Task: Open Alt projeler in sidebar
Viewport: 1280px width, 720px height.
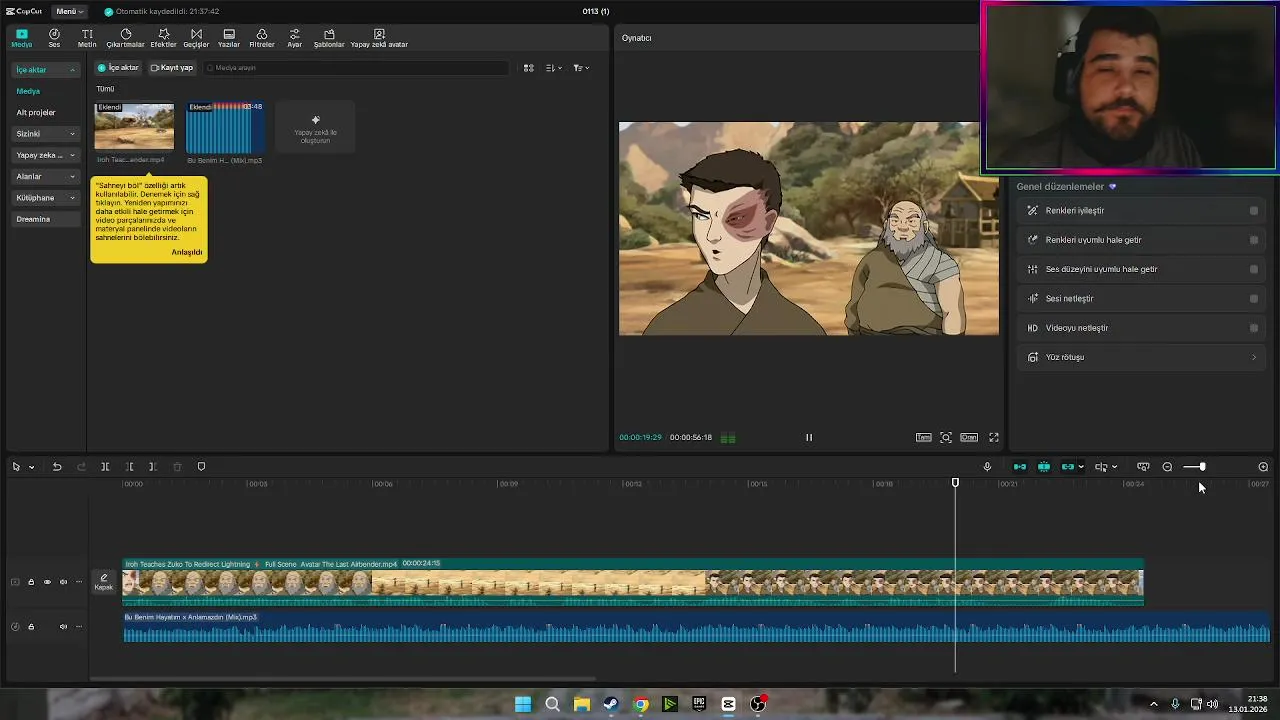Action: 36,113
